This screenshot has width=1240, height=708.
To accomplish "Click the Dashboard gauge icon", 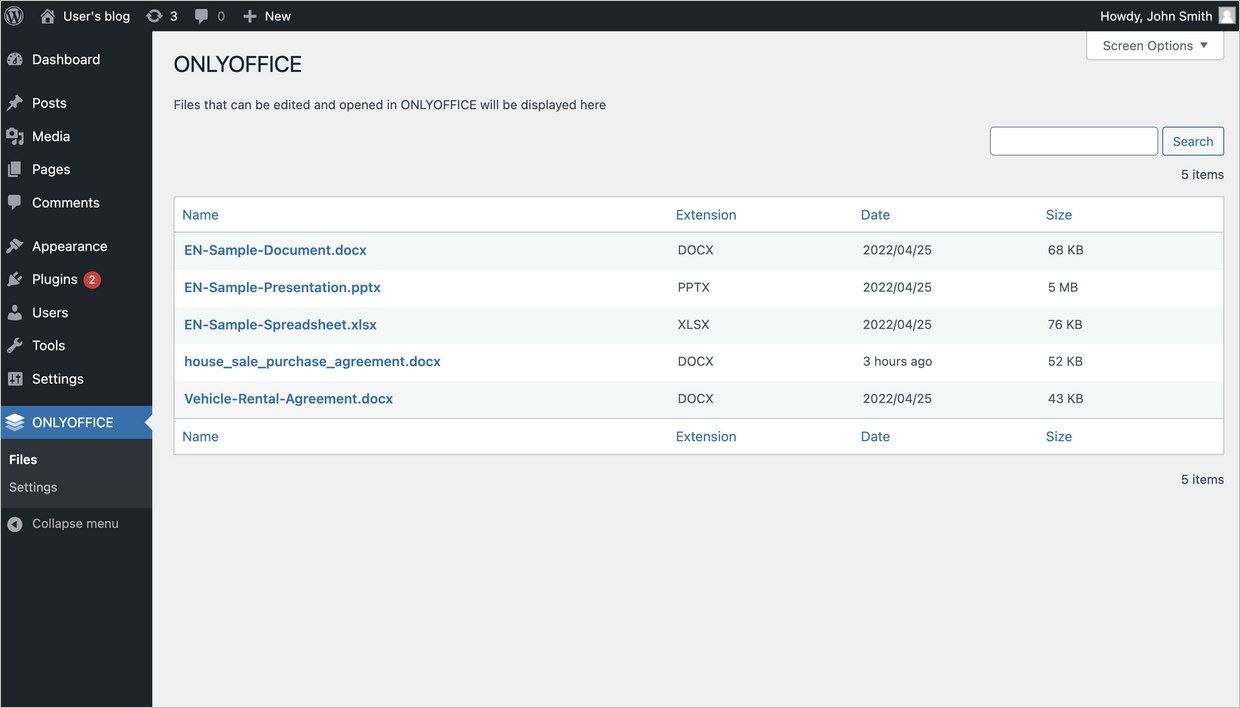I will 15,60.
